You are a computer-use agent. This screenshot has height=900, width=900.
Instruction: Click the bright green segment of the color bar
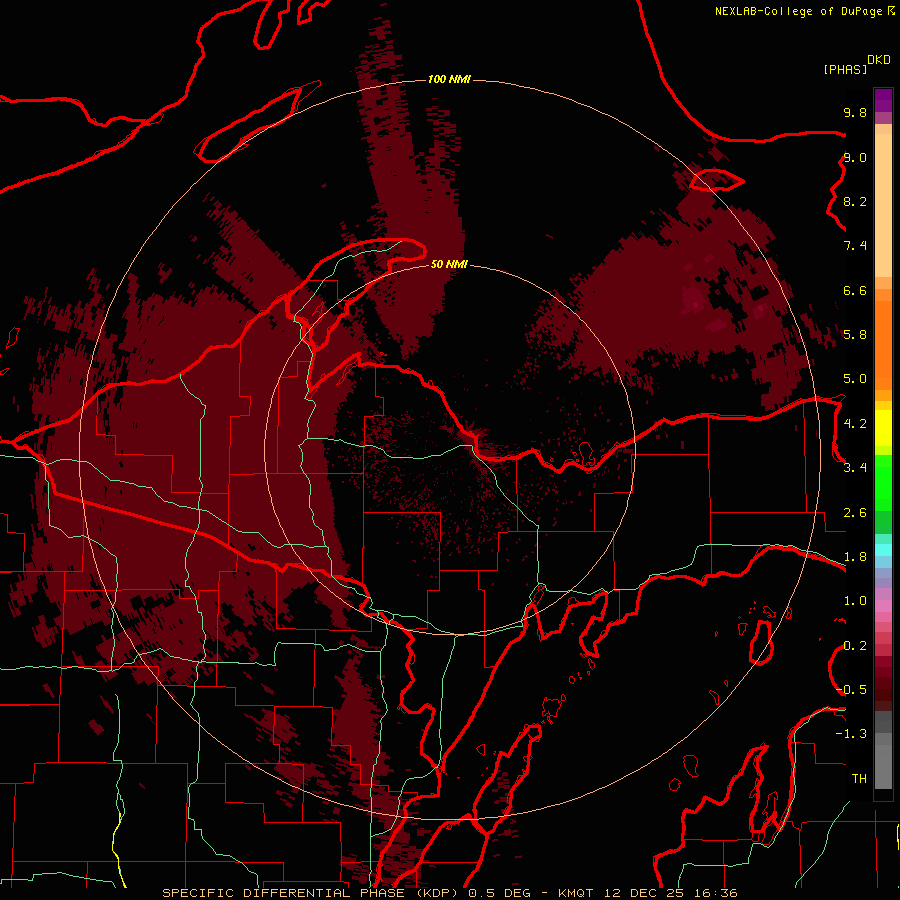883,482
